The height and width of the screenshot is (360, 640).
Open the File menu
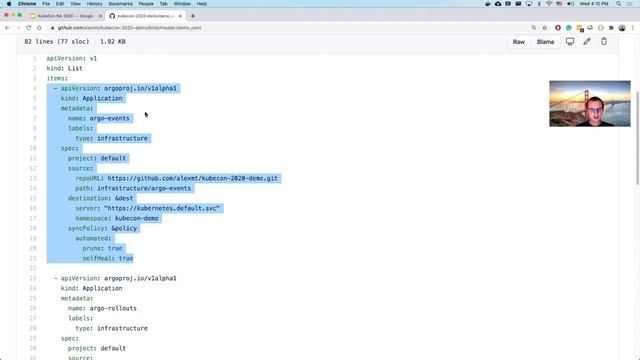coord(46,4)
